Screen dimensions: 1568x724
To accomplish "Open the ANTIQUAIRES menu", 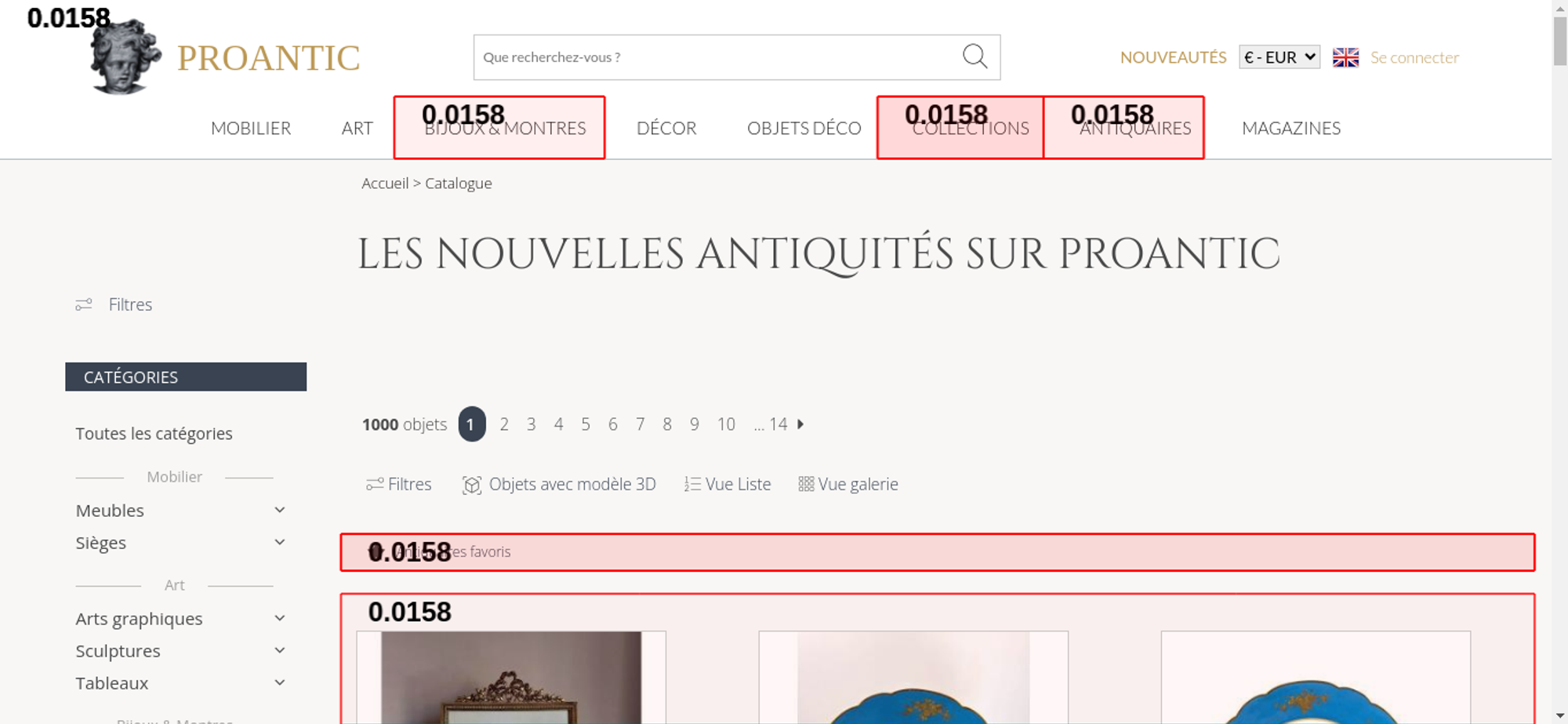I will pyautogui.click(x=1135, y=128).
